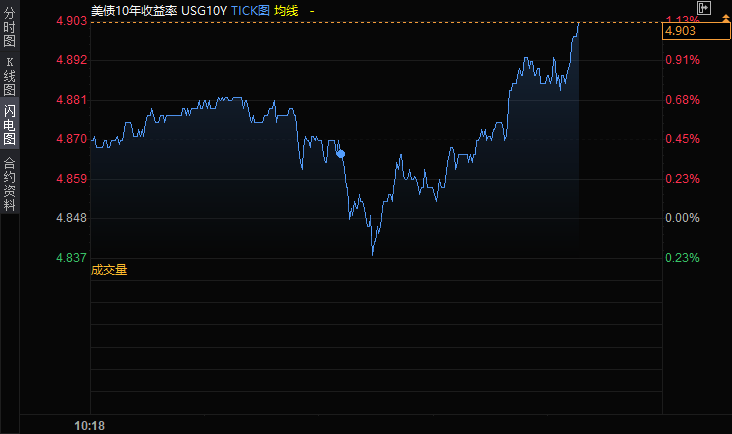Click the small orange arrow above the price box
This screenshot has width=732, height=434.
[x=726, y=18]
